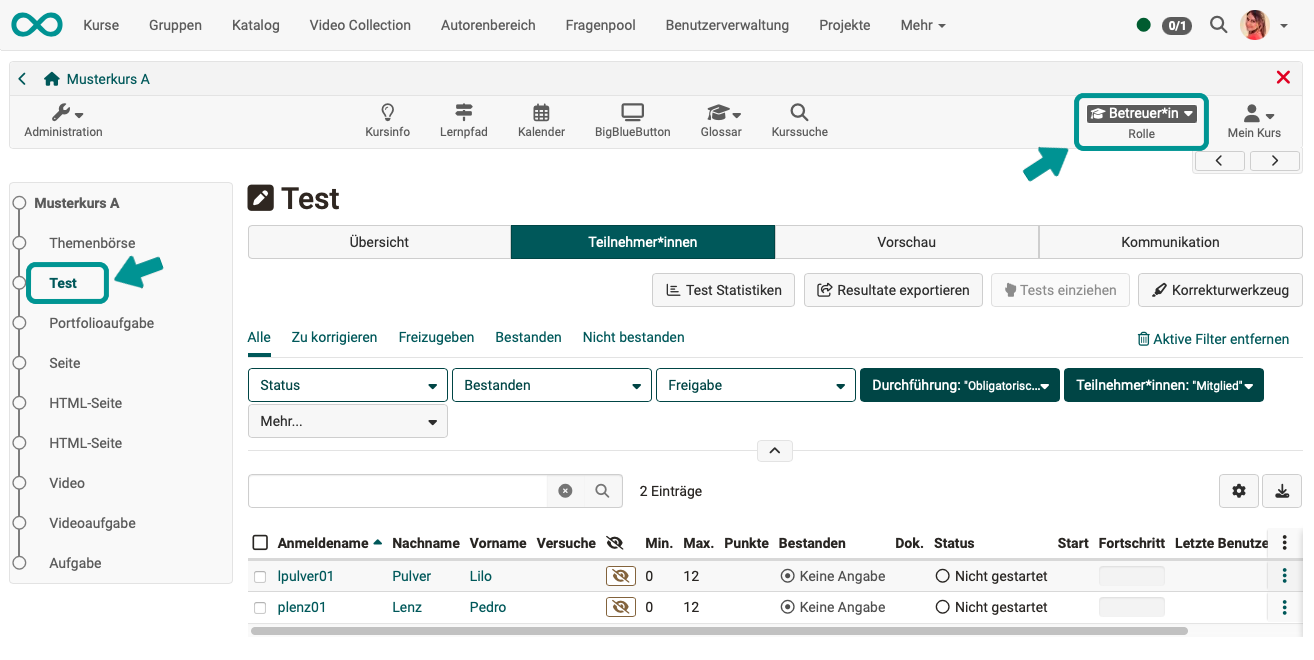Check the row checkbox for lpulver01

[260, 576]
